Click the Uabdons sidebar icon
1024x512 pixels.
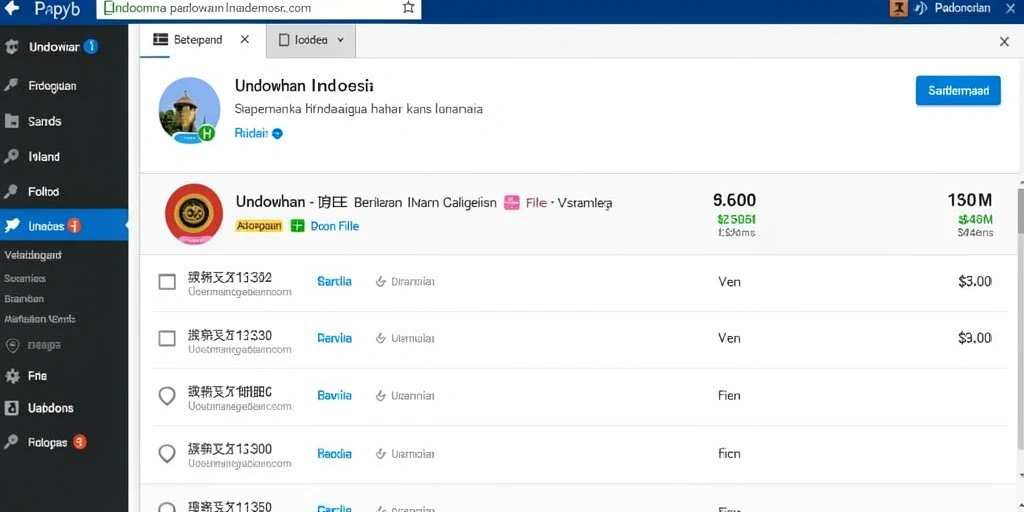[11, 408]
